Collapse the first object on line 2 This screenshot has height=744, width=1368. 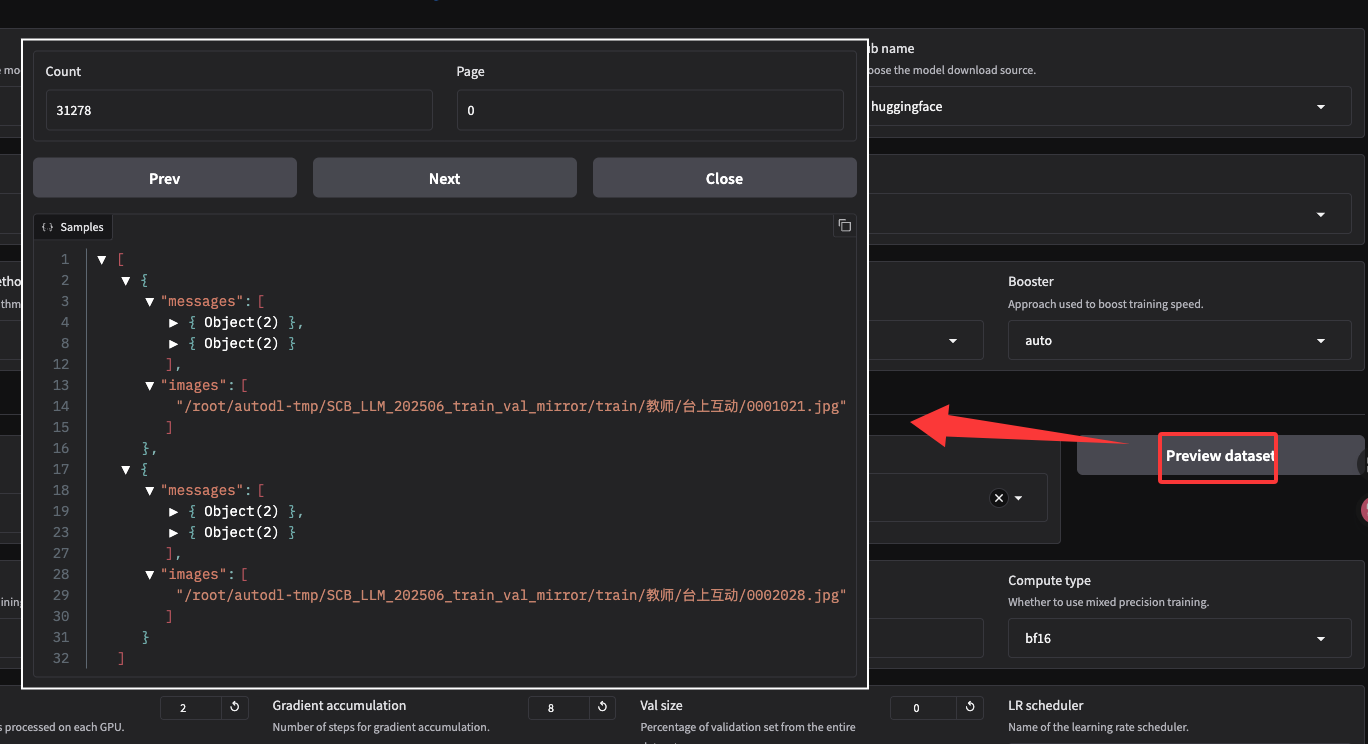coord(126,281)
